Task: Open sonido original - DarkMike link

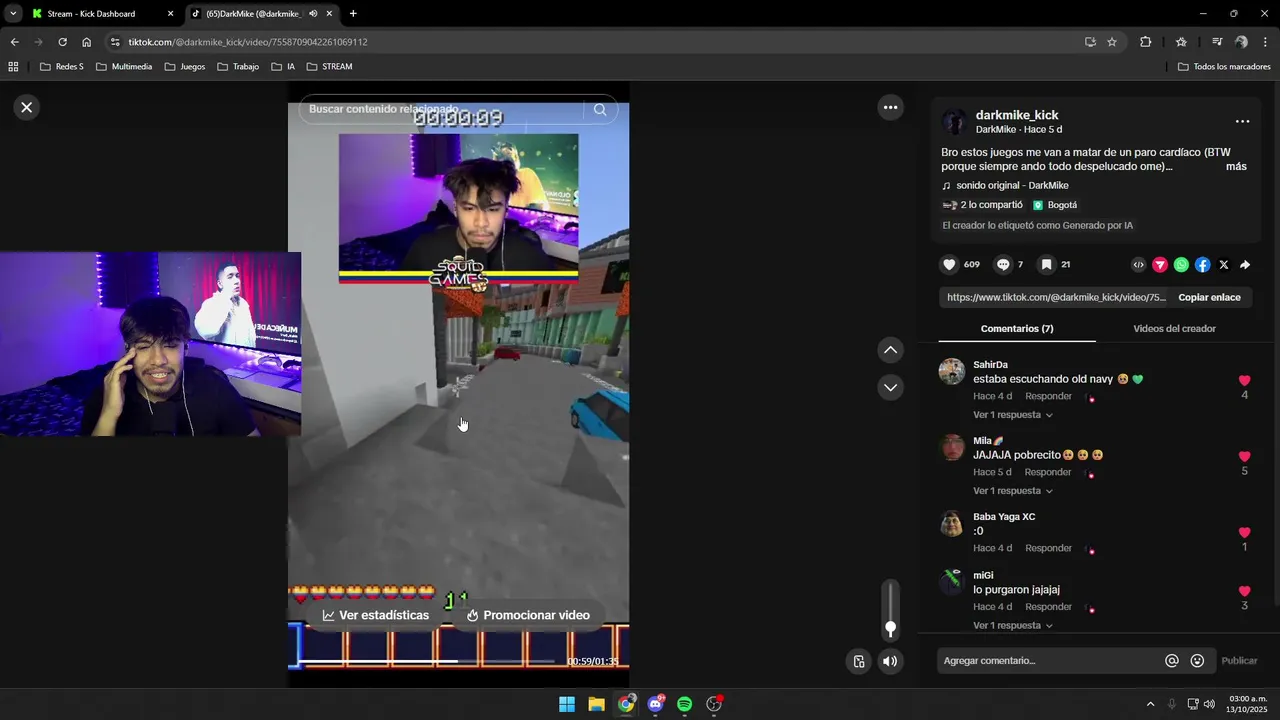Action: pyautogui.click(x=1012, y=186)
